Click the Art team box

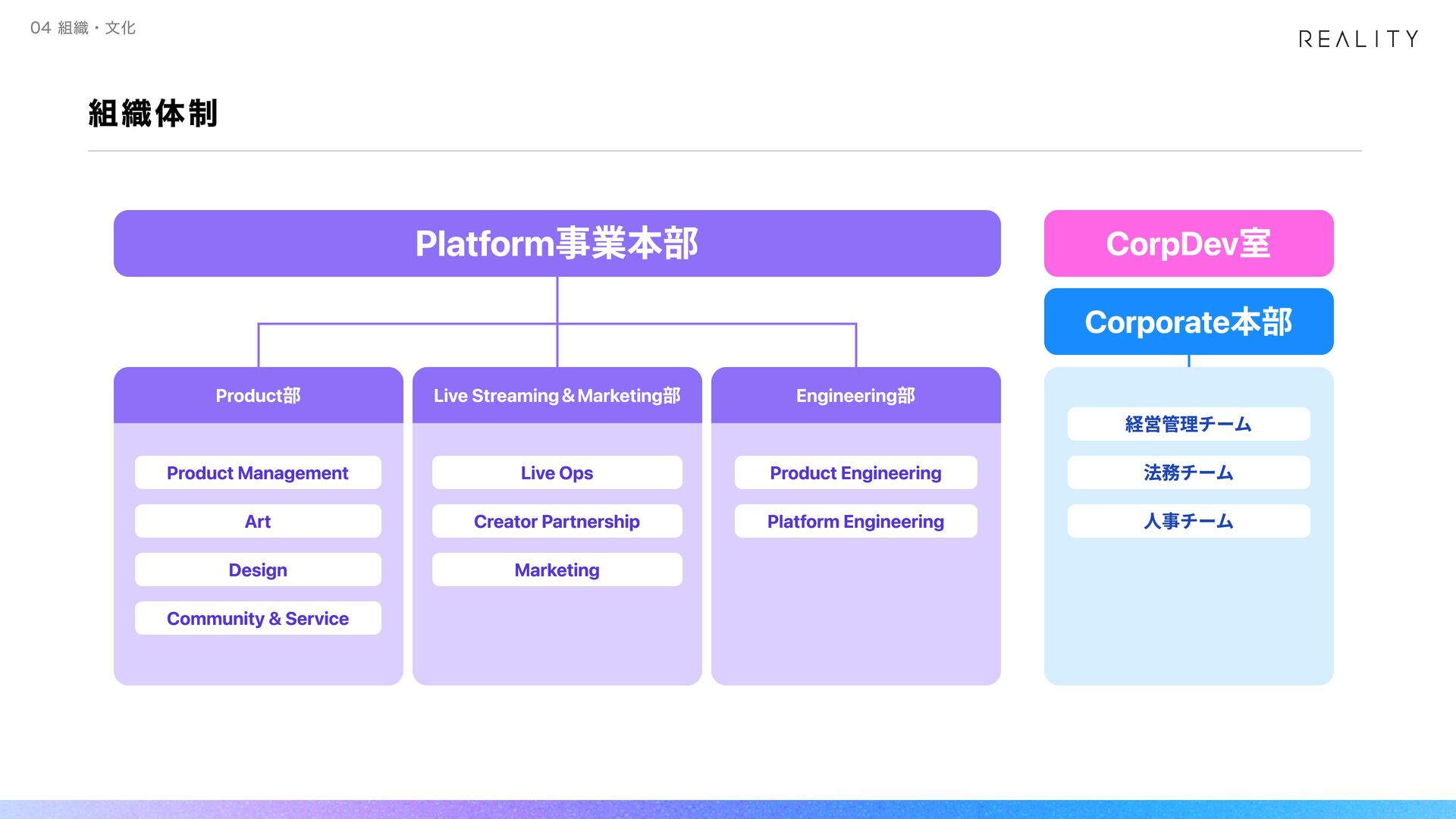point(258,522)
